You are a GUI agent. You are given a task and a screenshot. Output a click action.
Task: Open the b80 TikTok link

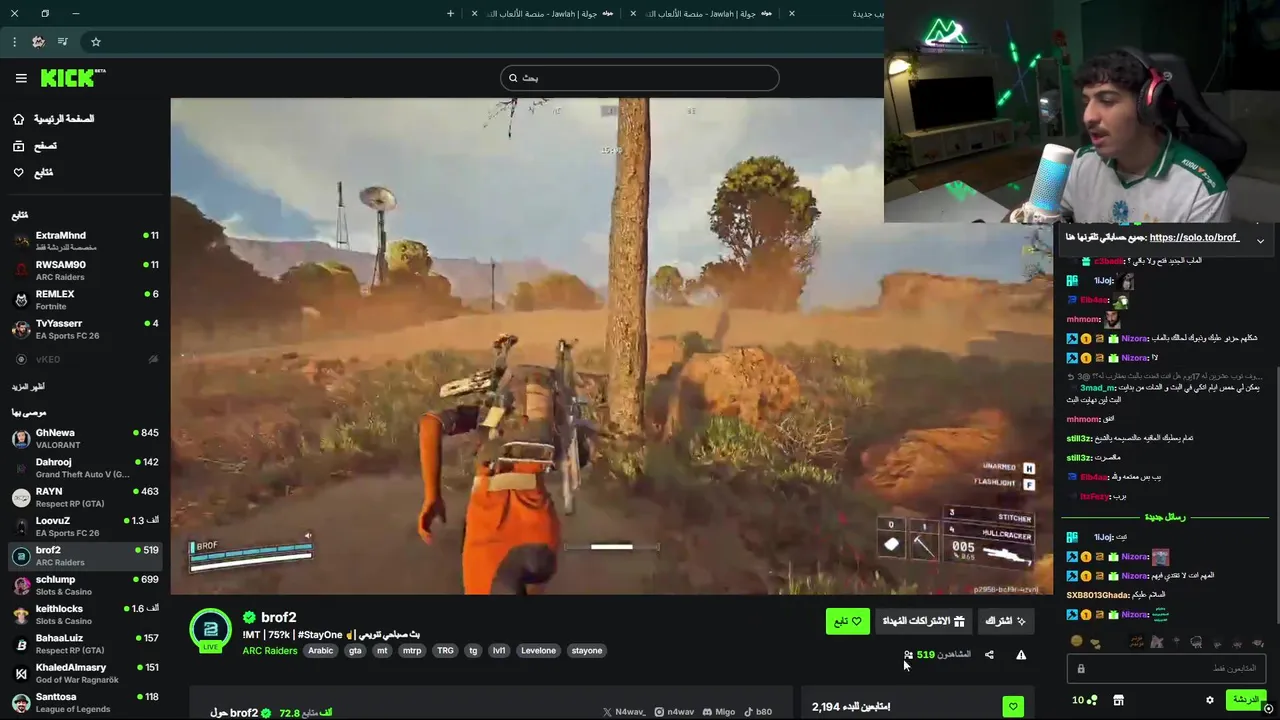click(x=758, y=712)
